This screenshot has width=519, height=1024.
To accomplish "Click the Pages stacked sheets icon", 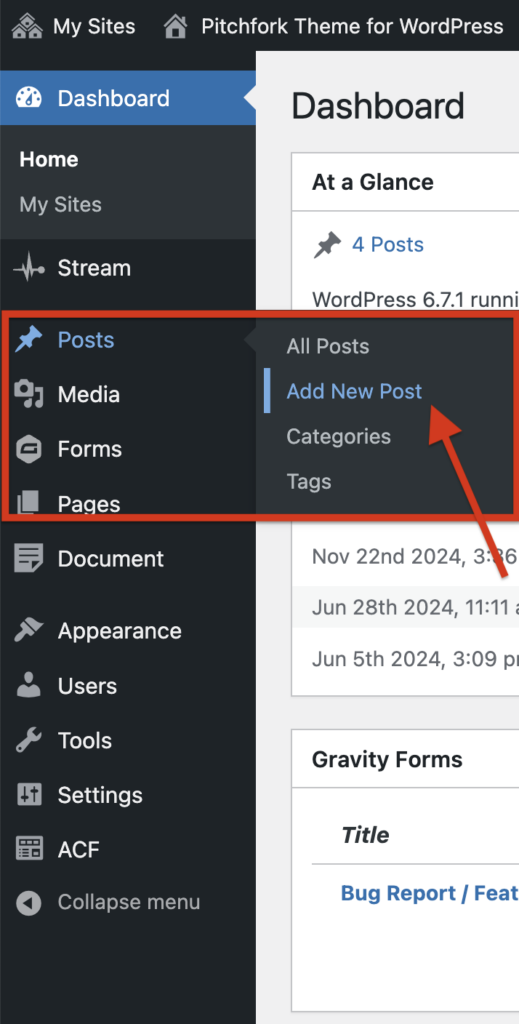I will [x=29, y=503].
